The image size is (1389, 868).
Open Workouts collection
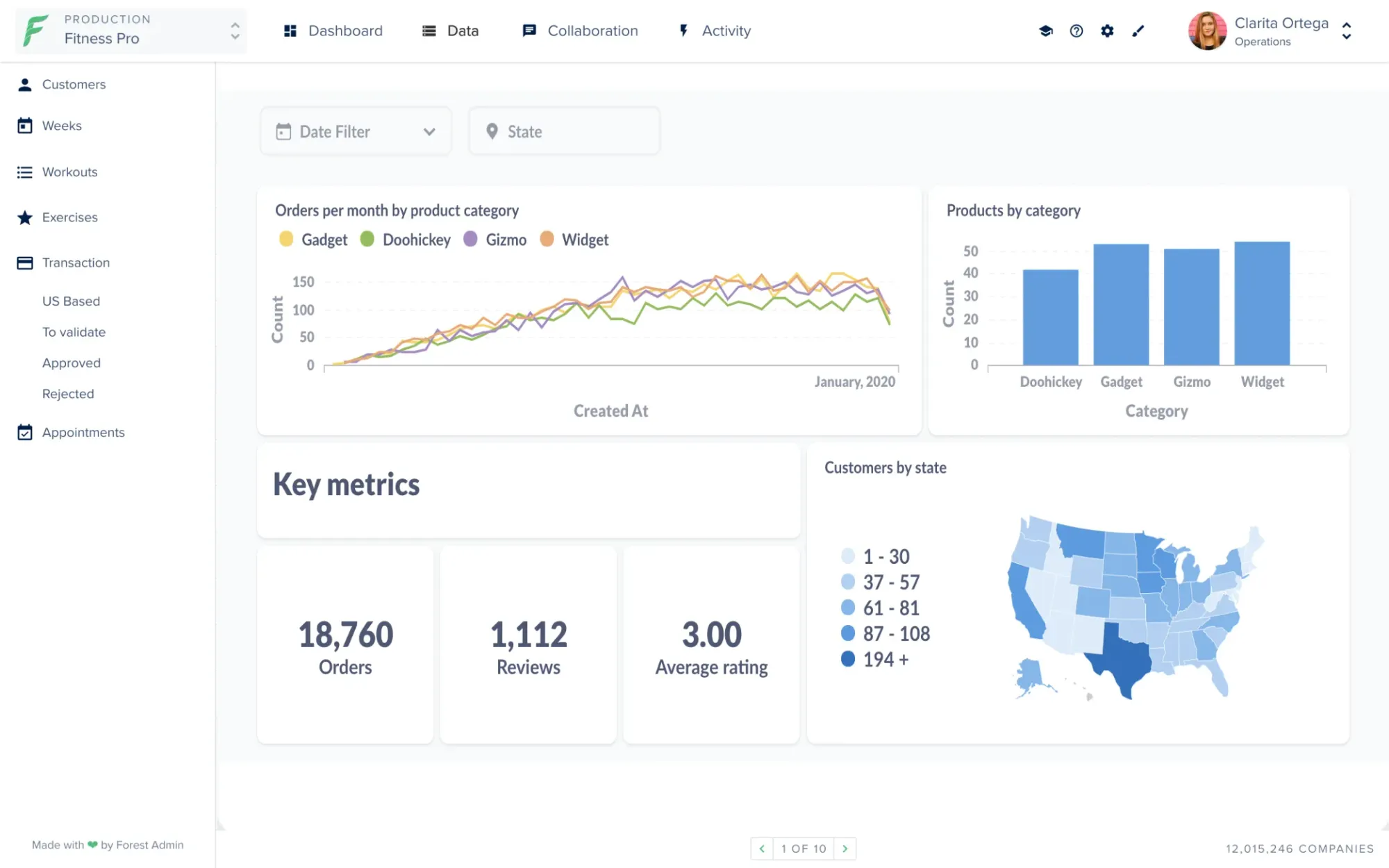click(69, 172)
